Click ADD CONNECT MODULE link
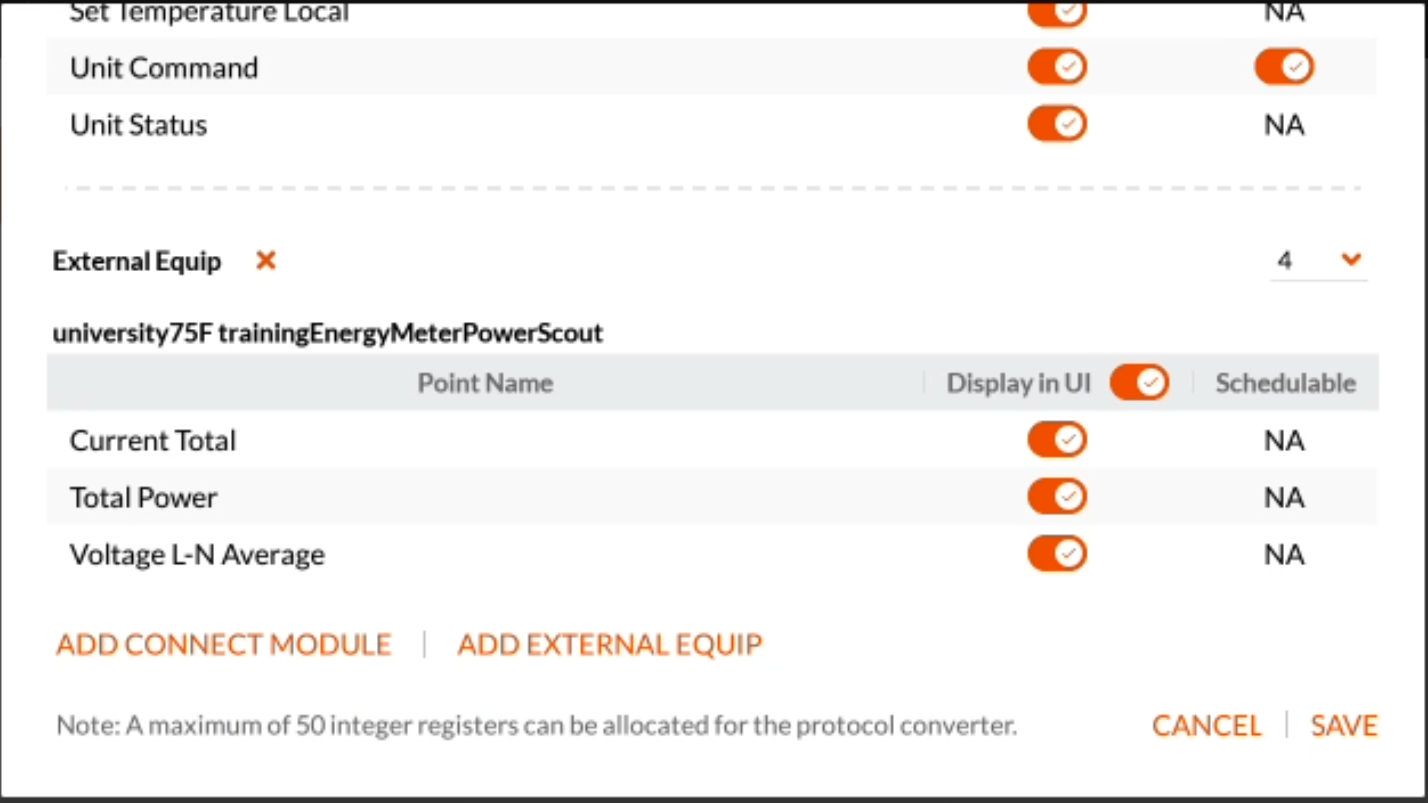Viewport: 1428px width, 803px height. (x=224, y=644)
